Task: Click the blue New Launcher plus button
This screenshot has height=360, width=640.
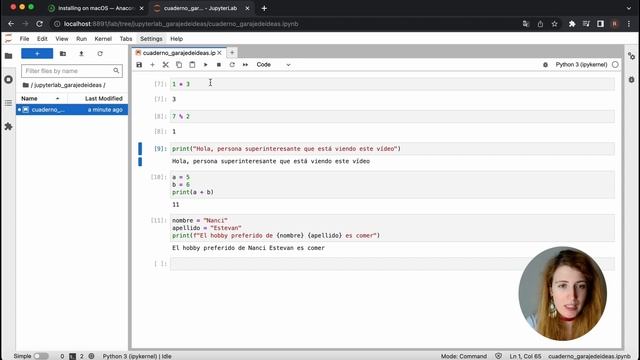Action: click(37, 53)
